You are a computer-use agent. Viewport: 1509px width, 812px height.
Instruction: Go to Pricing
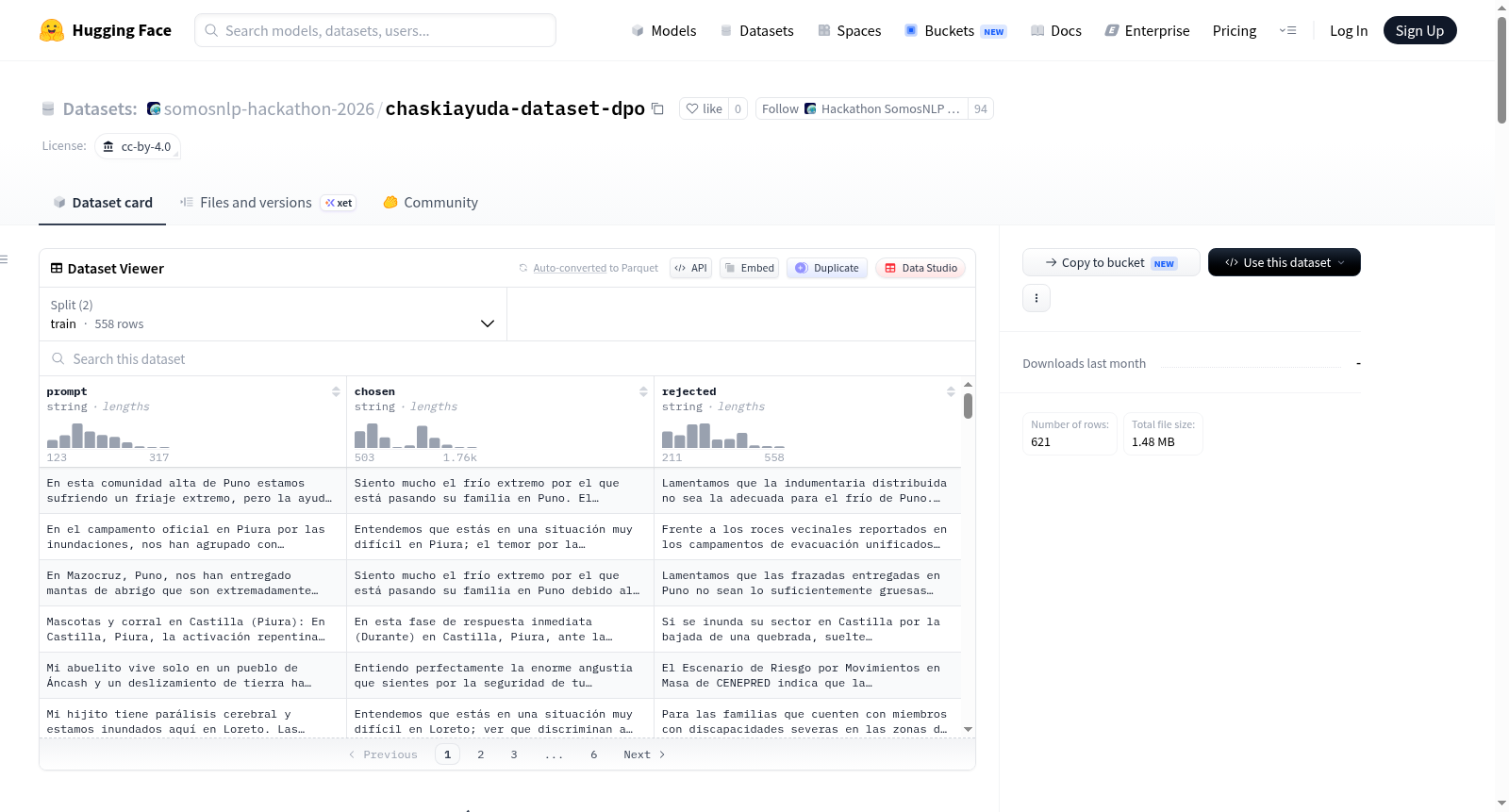(1235, 30)
